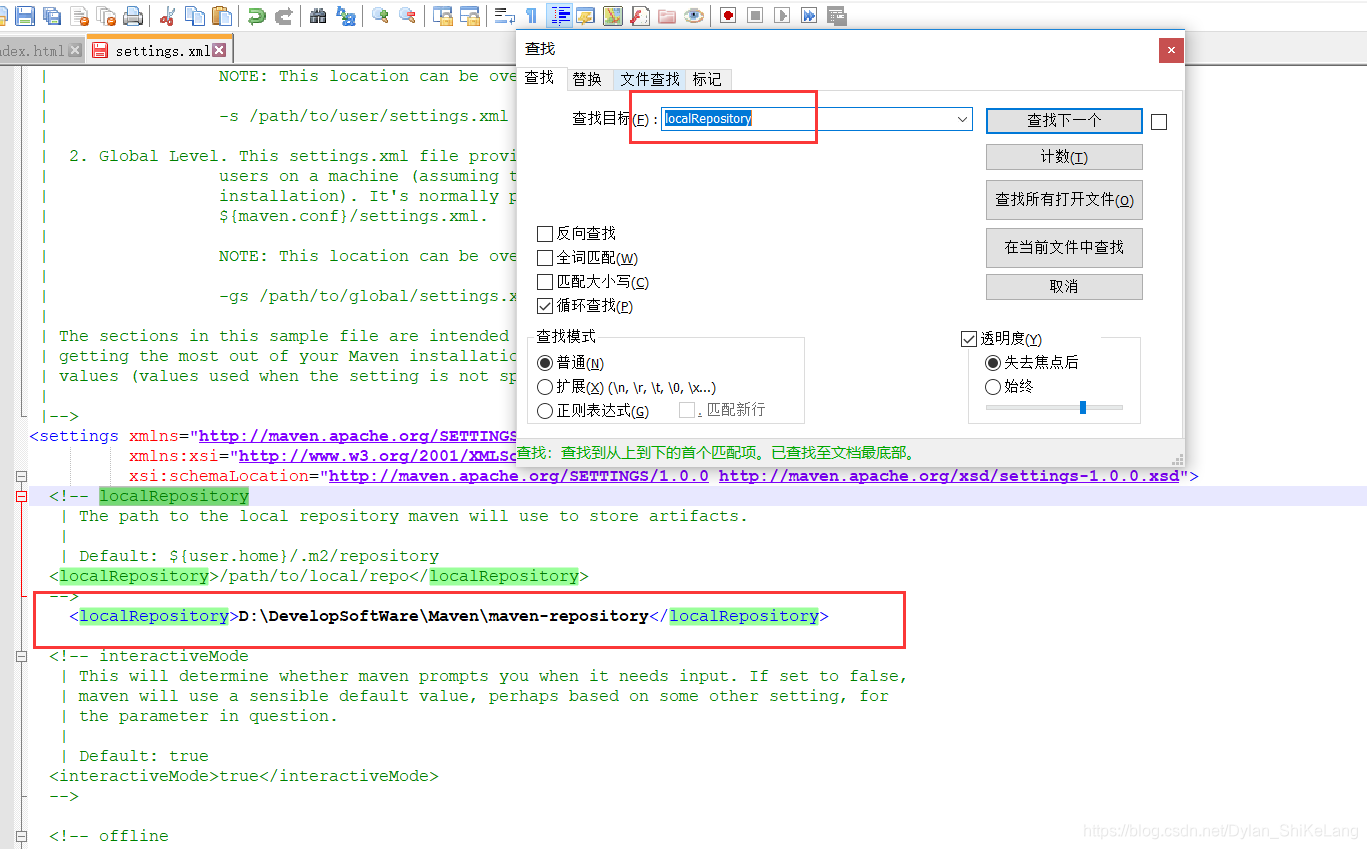Image resolution: width=1367 pixels, height=849 pixels.
Task: Switch to the 文件查找 tab
Action: tap(649, 79)
